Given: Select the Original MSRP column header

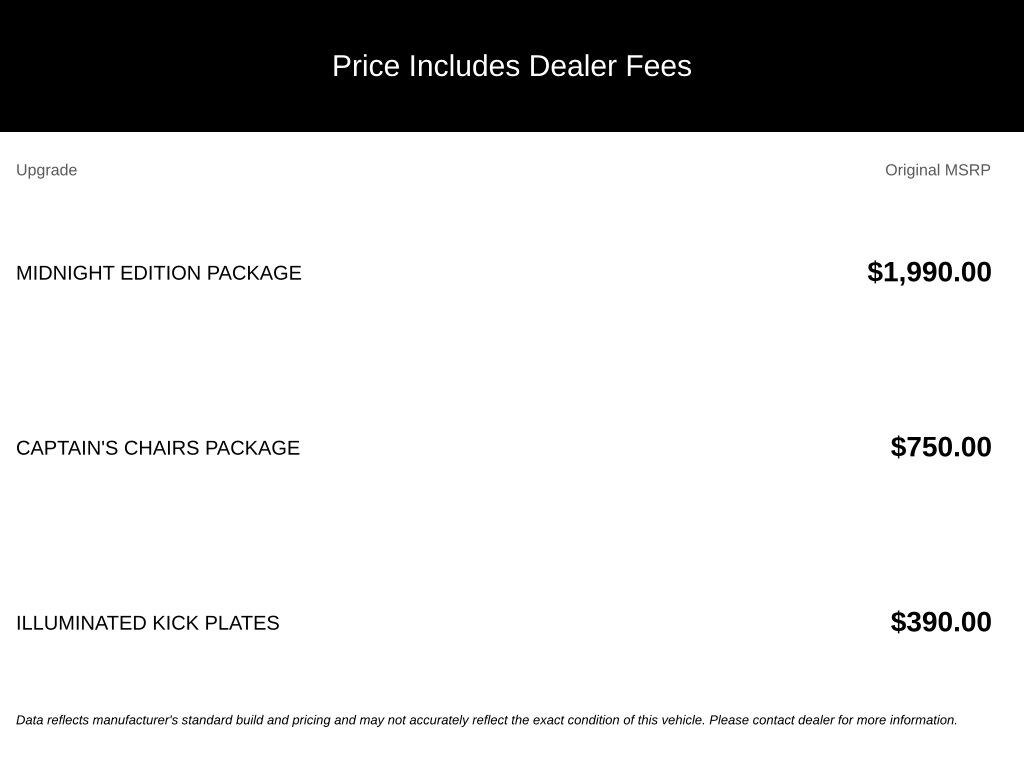Looking at the screenshot, I should click(937, 170).
